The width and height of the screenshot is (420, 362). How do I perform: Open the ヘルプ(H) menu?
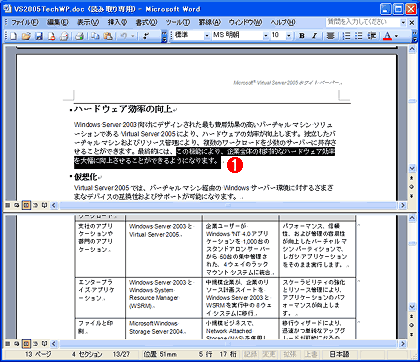[x=283, y=22]
